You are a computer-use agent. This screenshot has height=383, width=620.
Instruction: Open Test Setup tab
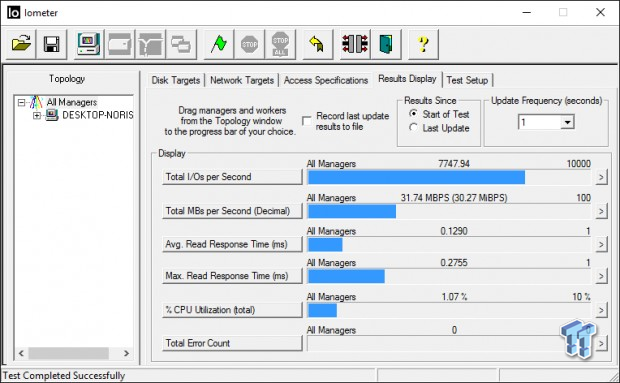467,80
